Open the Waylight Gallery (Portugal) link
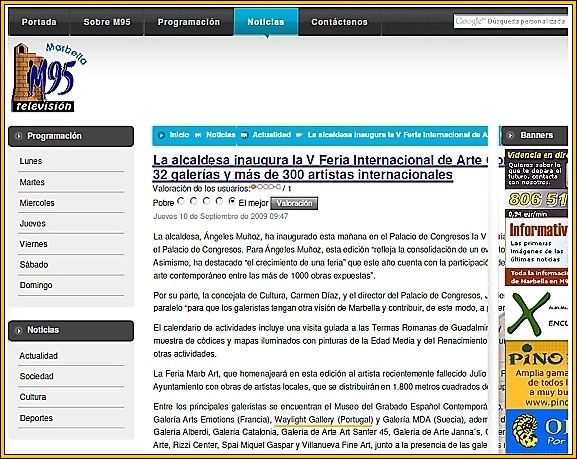This screenshot has width=577, height=459. (x=323, y=420)
